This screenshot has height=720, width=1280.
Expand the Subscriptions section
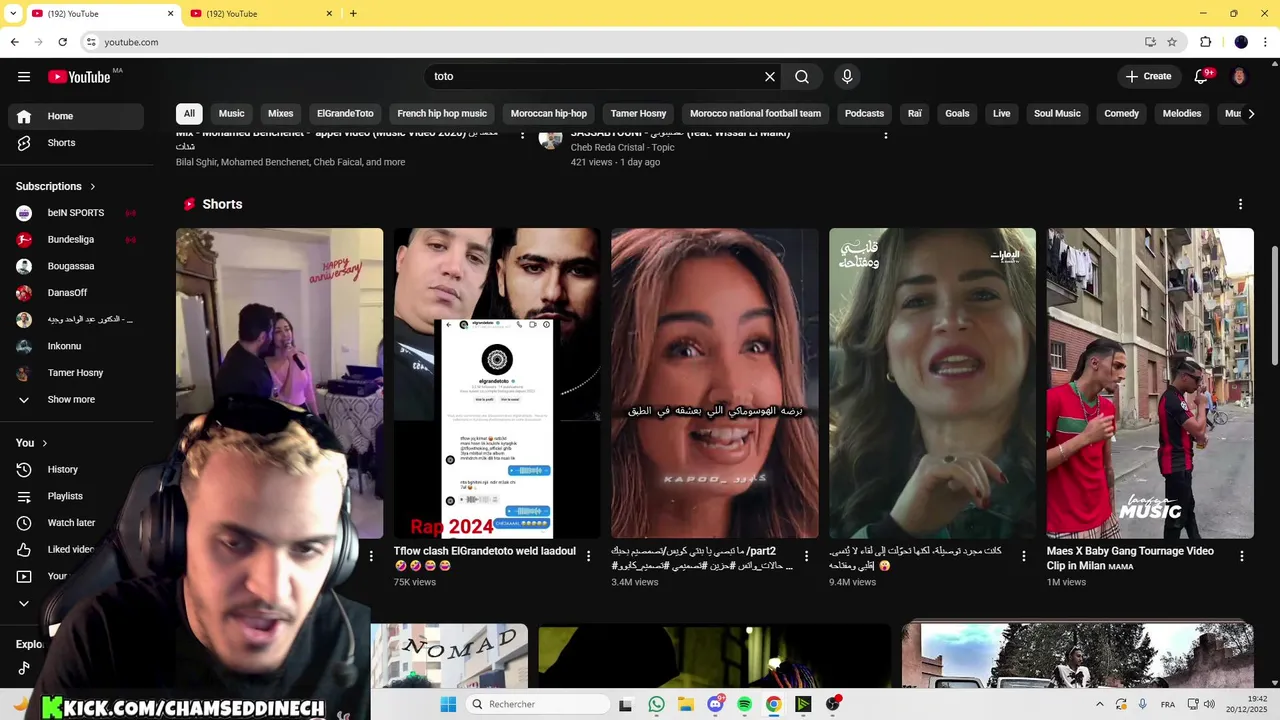[x=56, y=186]
